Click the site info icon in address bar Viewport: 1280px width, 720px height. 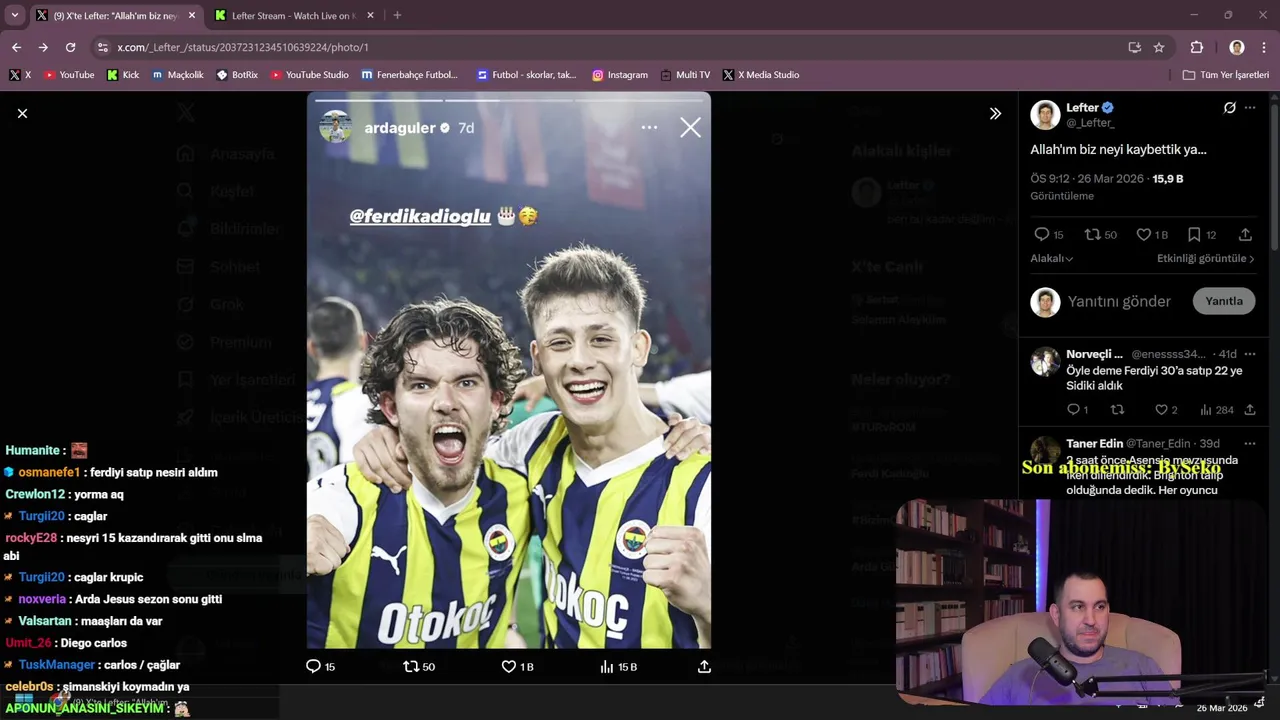[102, 47]
